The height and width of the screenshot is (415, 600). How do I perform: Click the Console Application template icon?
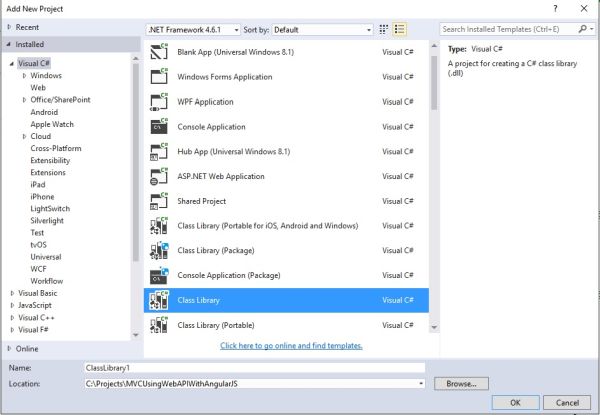[159, 127]
